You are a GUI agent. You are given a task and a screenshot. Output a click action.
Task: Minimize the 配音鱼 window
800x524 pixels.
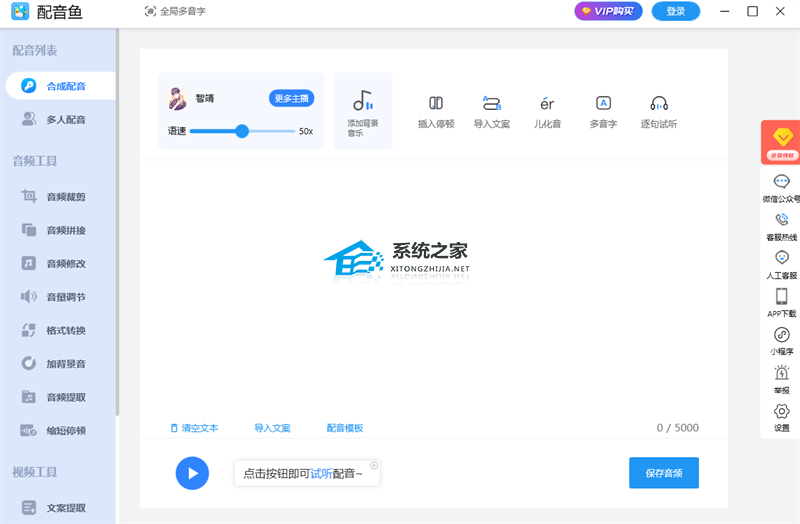[x=724, y=11]
